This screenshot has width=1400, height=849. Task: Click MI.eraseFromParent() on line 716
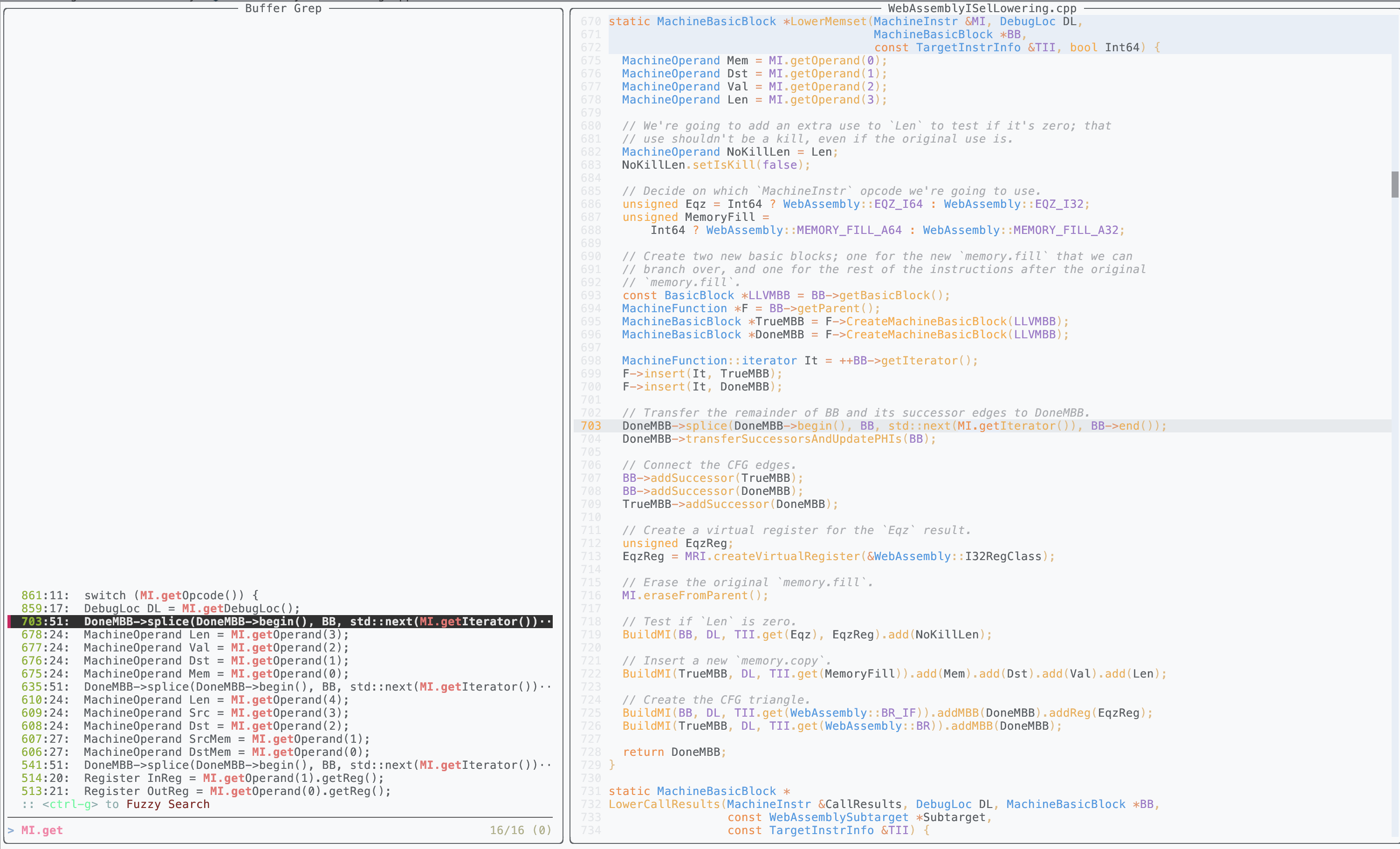click(695, 596)
